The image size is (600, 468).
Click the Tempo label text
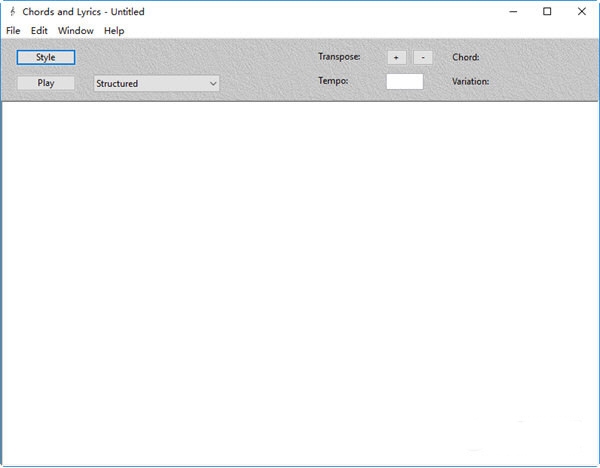point(333,81)
